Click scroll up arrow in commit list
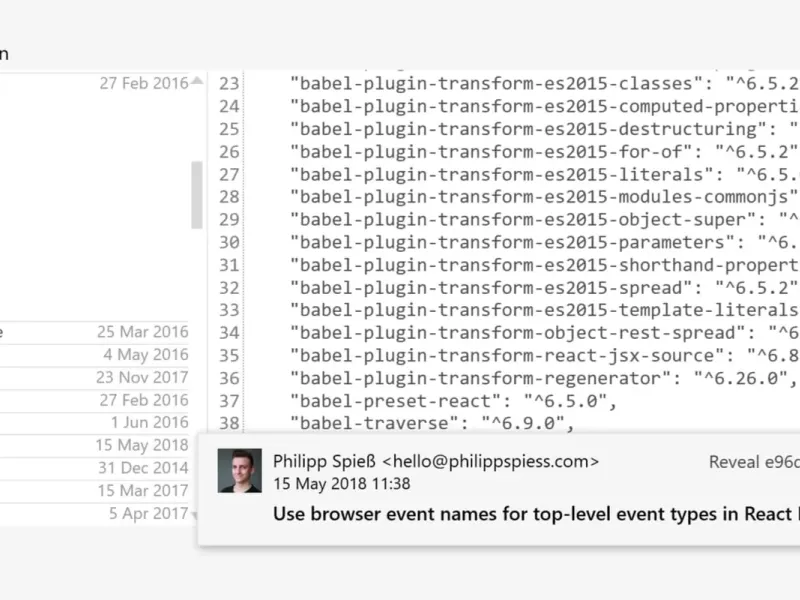The image size is (800, 600). coord(197,81)
